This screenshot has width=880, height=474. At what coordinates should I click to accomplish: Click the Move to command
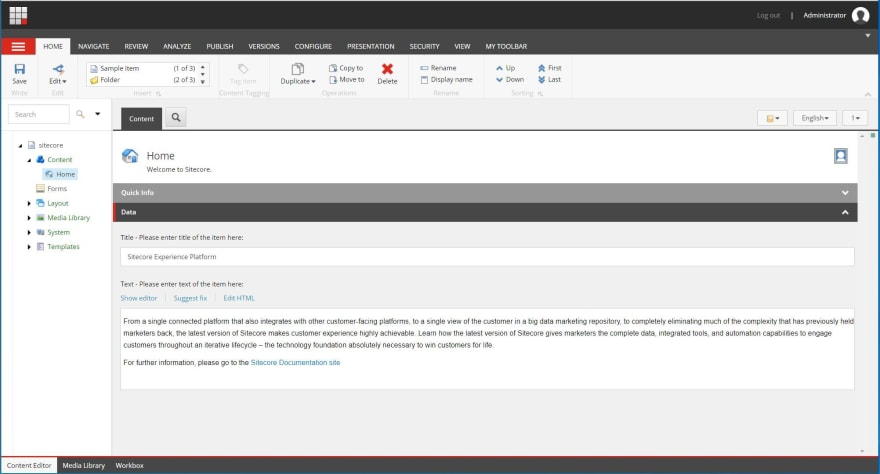[x=347, y=80]
